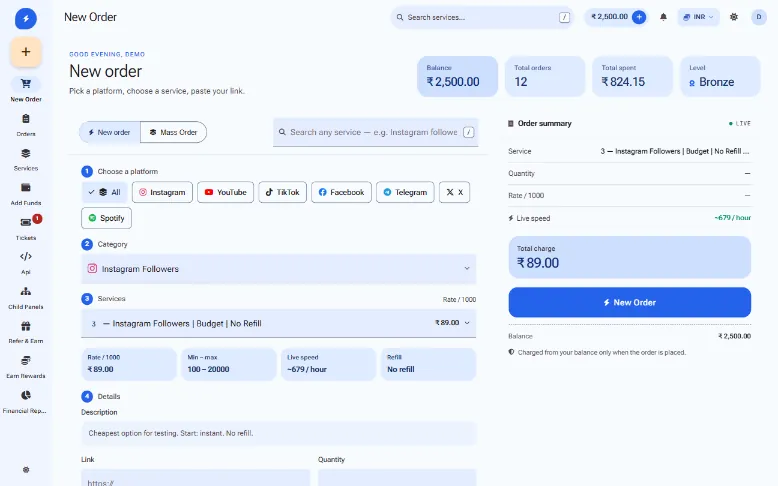Click the 'Refill' No refill tile
This screenshot has height=486, width=778.
[x=429, y=364]
